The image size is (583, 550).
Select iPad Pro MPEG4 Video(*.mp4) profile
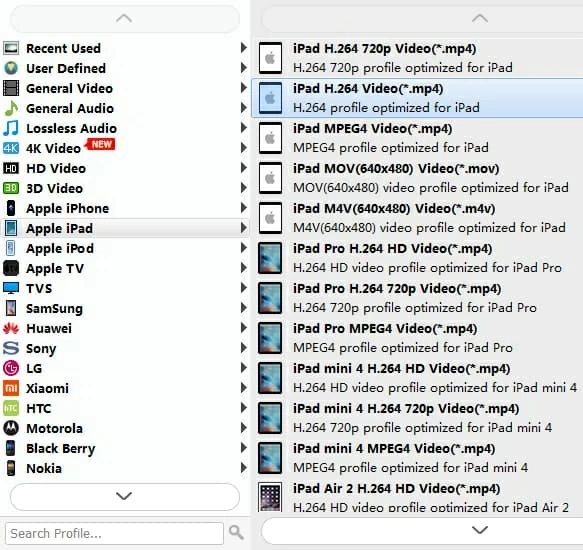[417, 338]
